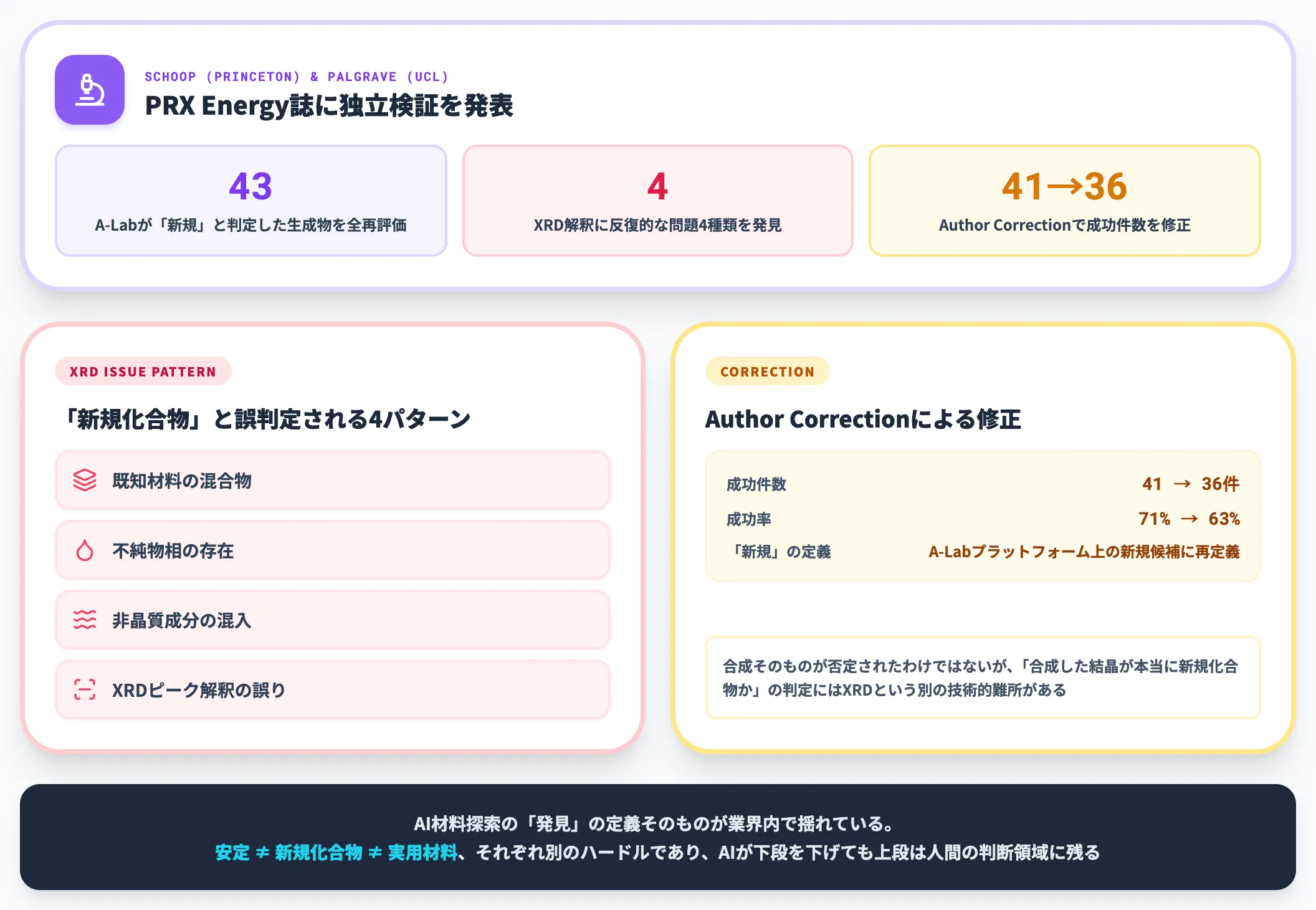Click the value 71% → 63%
The width and height of the screenshot is (1316, 910).
(x=1189, y=519)
